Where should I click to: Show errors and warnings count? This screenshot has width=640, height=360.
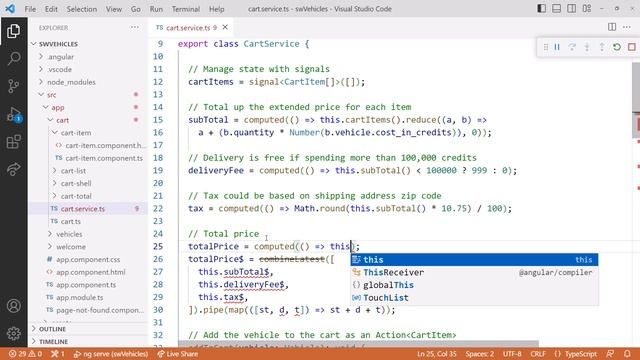(x=25, y=354)
